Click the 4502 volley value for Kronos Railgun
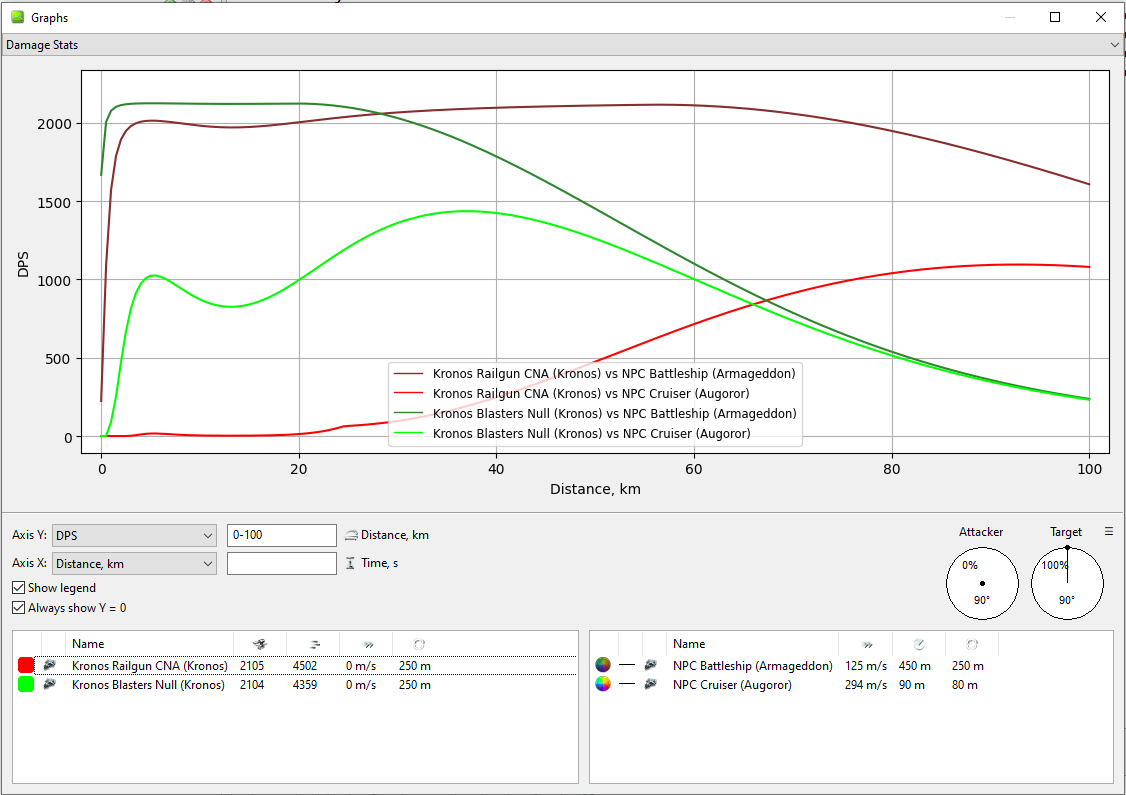 click(x=305, y=666)
